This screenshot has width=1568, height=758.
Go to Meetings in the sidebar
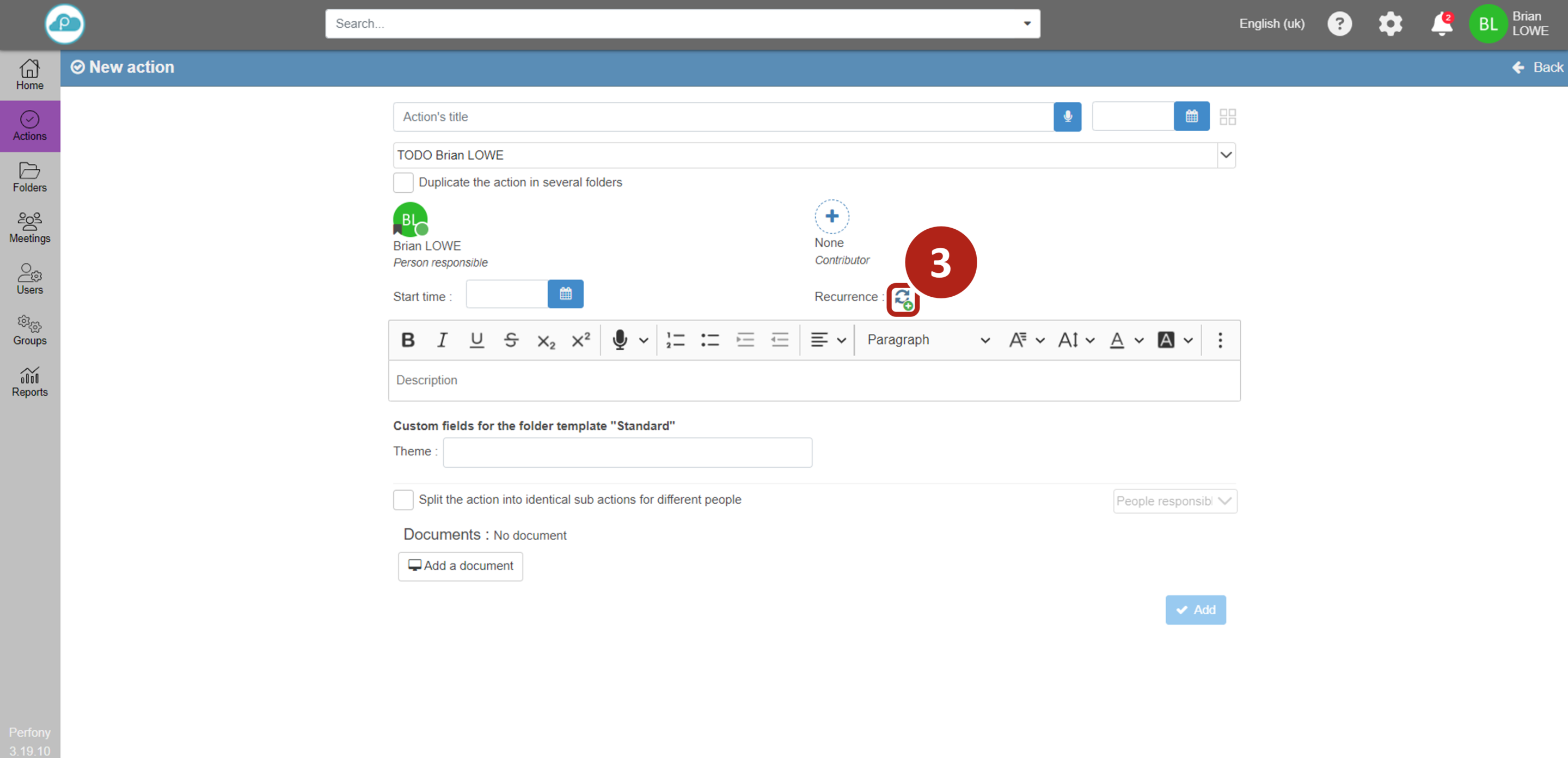[29, 228]
